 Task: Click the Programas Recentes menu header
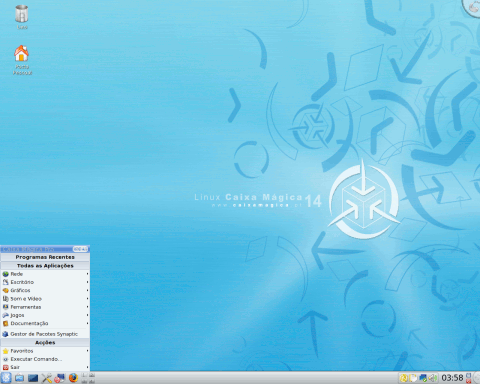(x=45, y=257)
